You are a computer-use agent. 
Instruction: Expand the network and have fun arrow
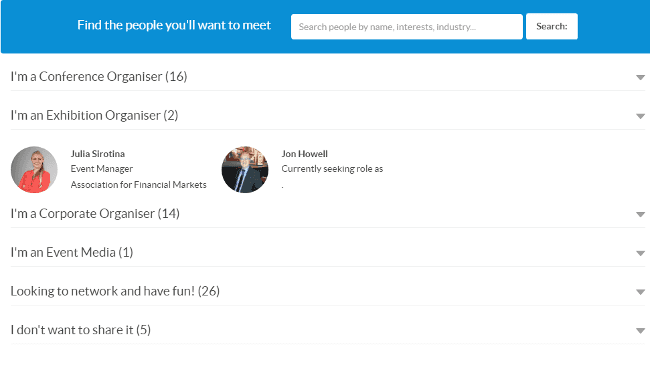point(640,292)
